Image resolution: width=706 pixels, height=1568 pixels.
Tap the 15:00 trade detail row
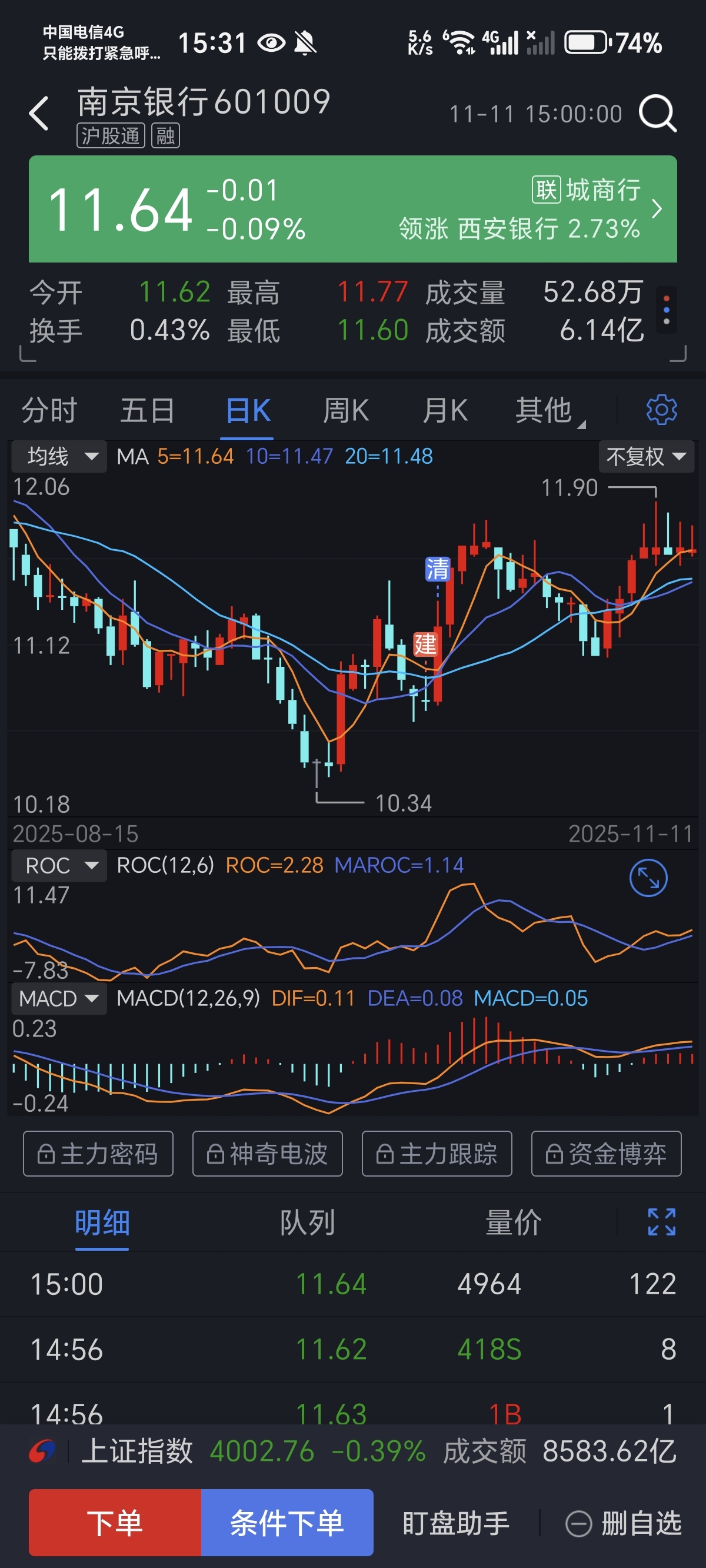353,1284
